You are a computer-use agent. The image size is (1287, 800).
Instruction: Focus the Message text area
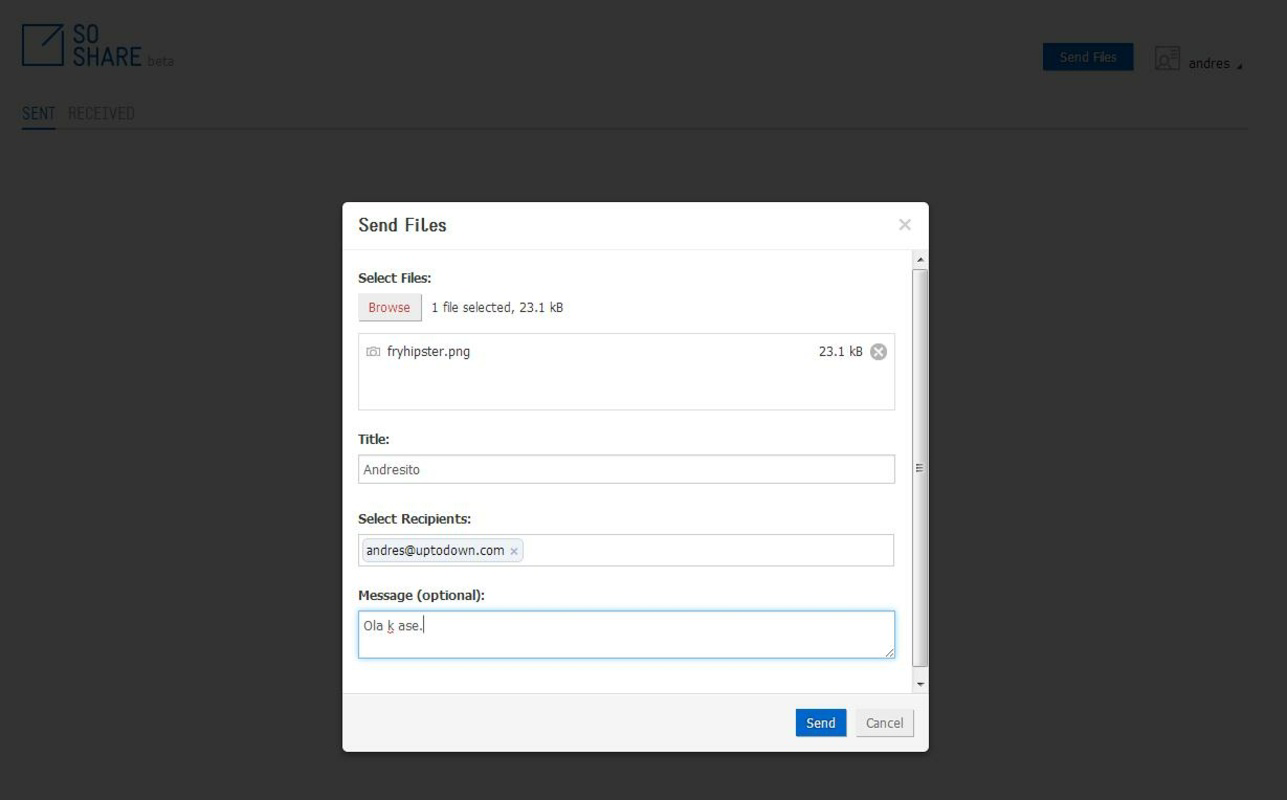tap(626, 634)
